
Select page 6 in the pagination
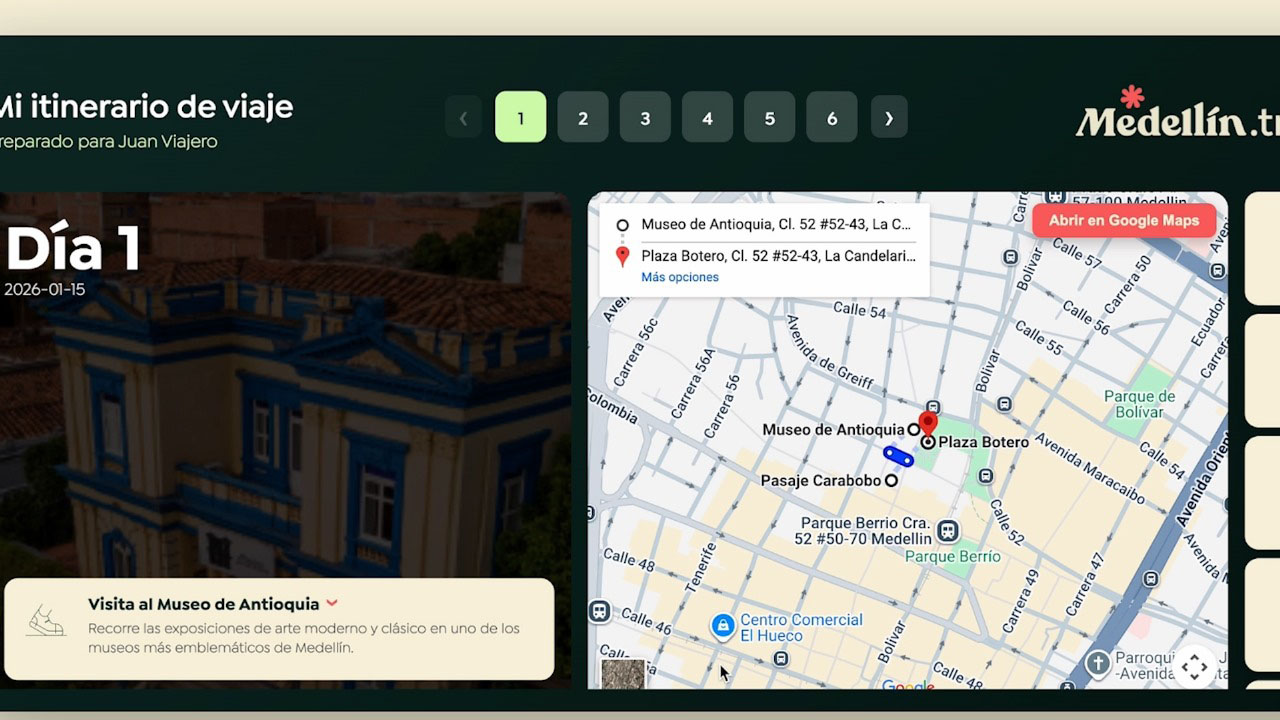click(x=831, y=117)
